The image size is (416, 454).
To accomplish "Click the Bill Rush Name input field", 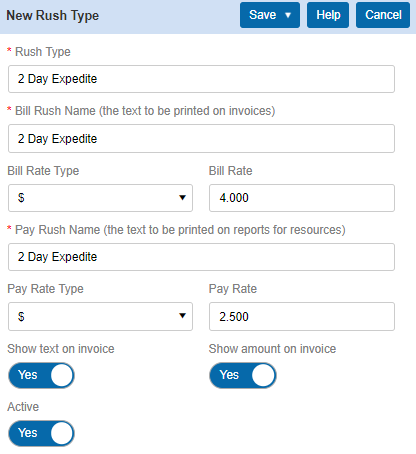I will (x=201, y=139).
